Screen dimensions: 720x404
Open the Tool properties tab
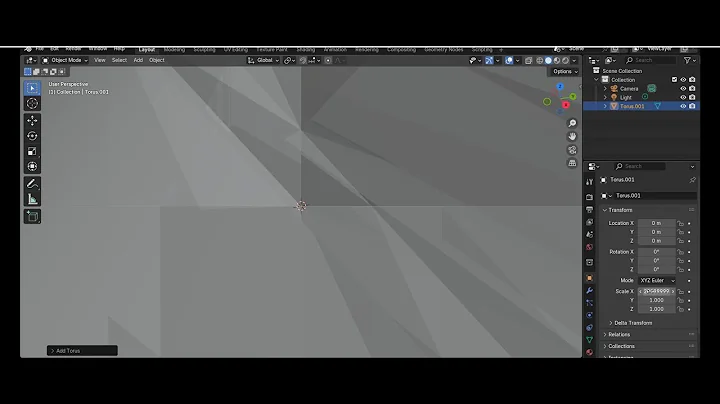pyautogui.click(x=590, y=182)
